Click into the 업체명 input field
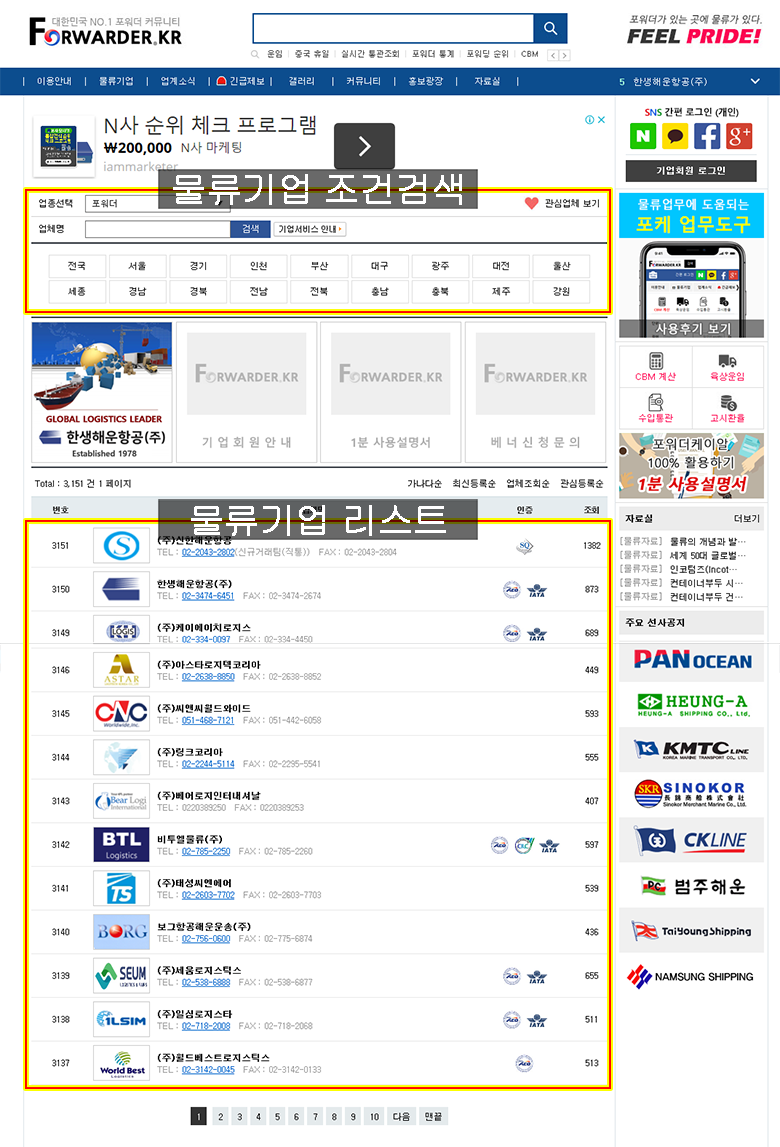Viewport: 780px width, 1147px height. click(x=157, y=229)
